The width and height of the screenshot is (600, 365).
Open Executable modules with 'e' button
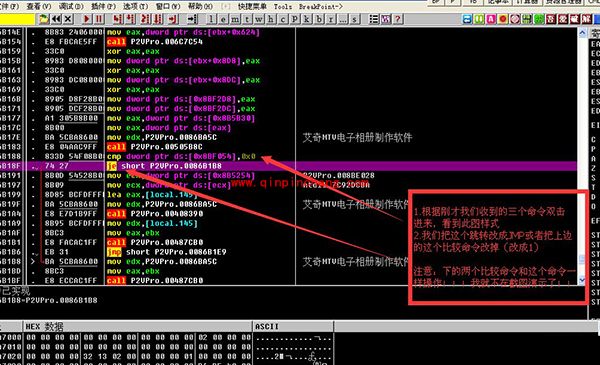pyautogui.click(x=223, y=19)
